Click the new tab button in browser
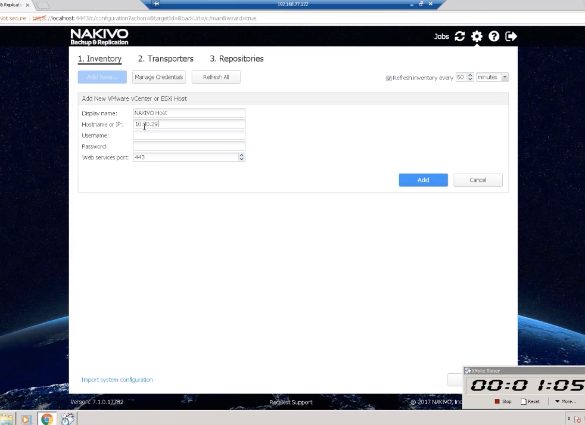 coord(43,5)
